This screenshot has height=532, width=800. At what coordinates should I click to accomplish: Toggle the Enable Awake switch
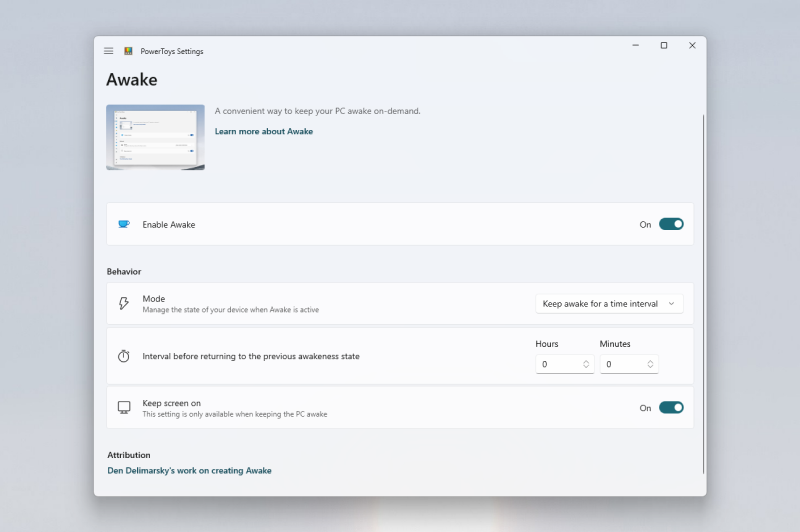click(671, 224)
